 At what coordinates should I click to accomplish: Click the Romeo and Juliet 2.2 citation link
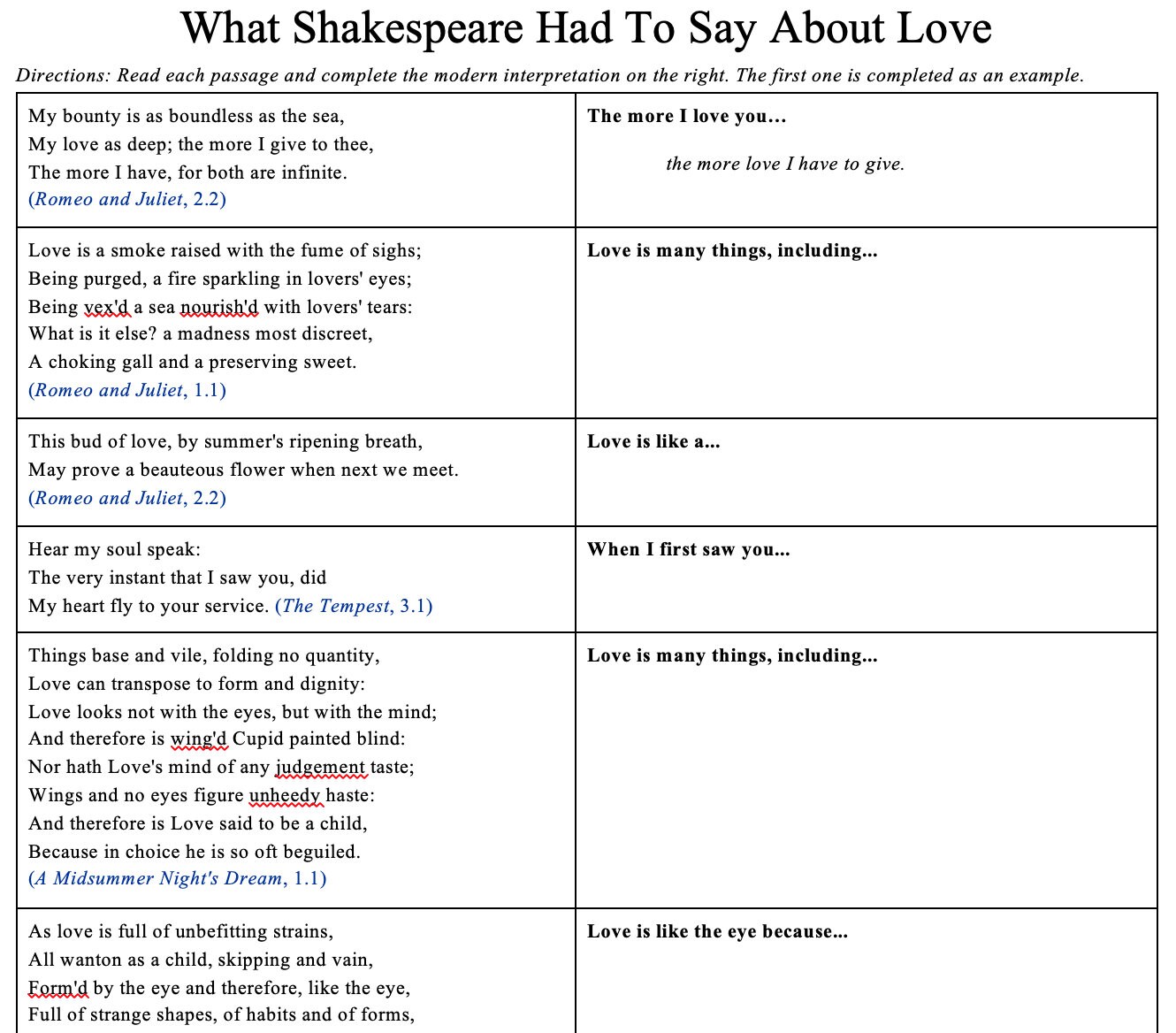click(127, 199)
